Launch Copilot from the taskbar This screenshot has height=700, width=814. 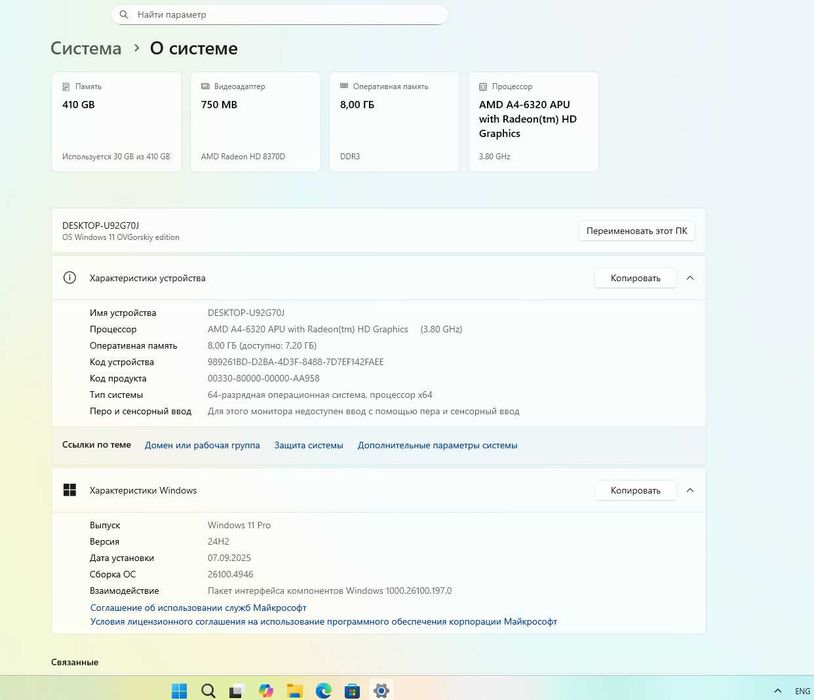(266, 691)
